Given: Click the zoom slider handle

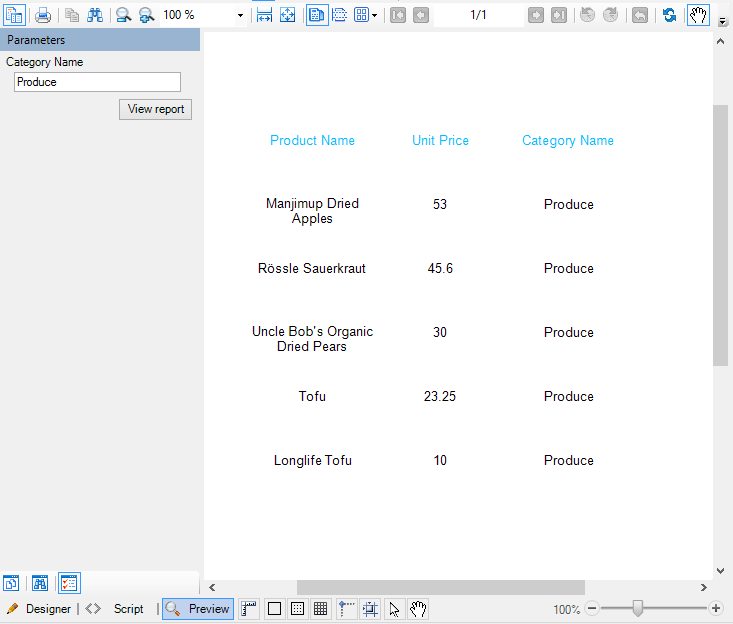Looking at the screenshot, I should (x=638, y=608).
